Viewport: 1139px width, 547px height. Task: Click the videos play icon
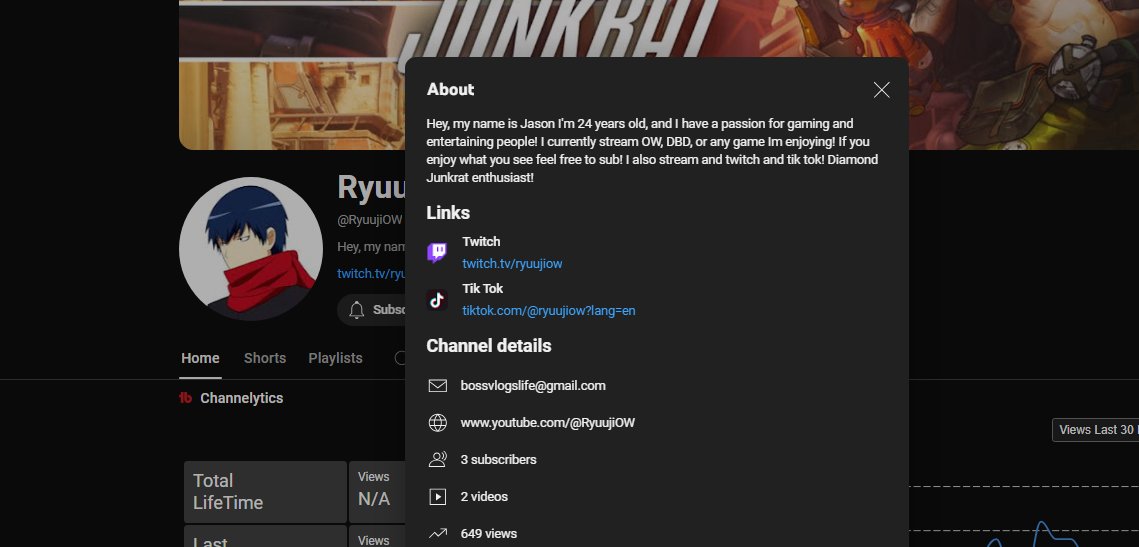coord(437,497)
